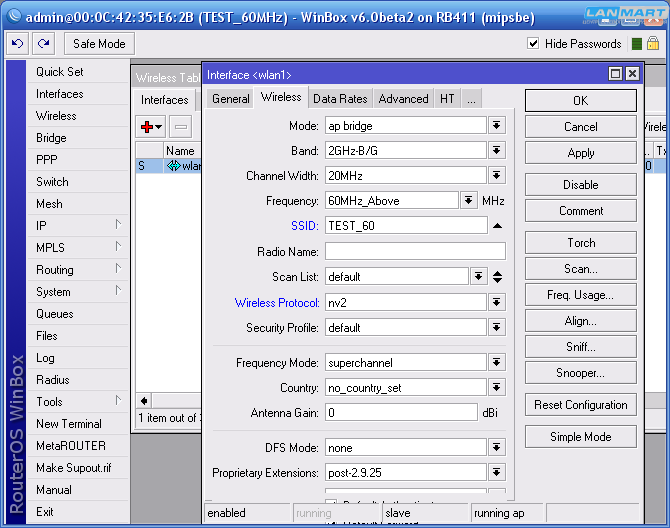Expand the Country dropdown
Viewport: 670px width, 528px height.
point(497,388)
